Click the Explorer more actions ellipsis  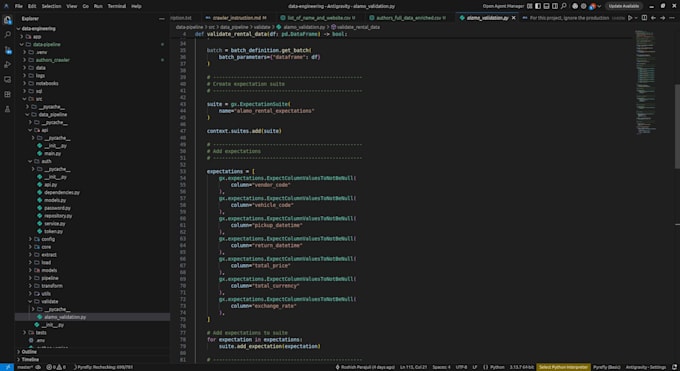coord(162,19)
